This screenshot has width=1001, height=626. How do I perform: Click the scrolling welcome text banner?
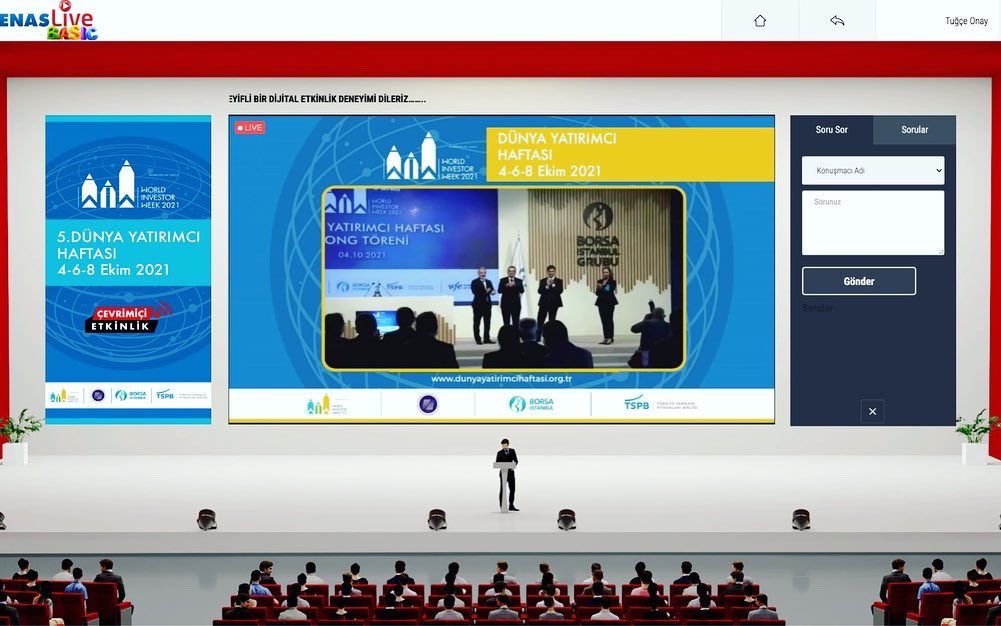tap(327, 99)
